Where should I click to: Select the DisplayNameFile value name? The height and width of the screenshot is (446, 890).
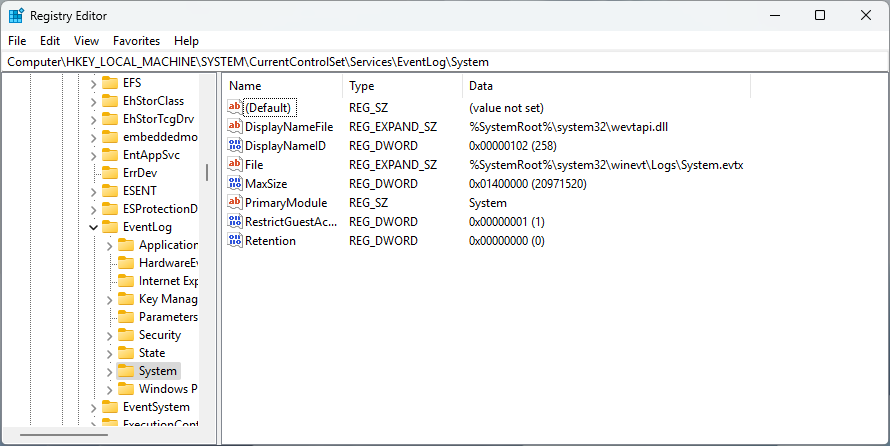(x=289, y=127)
